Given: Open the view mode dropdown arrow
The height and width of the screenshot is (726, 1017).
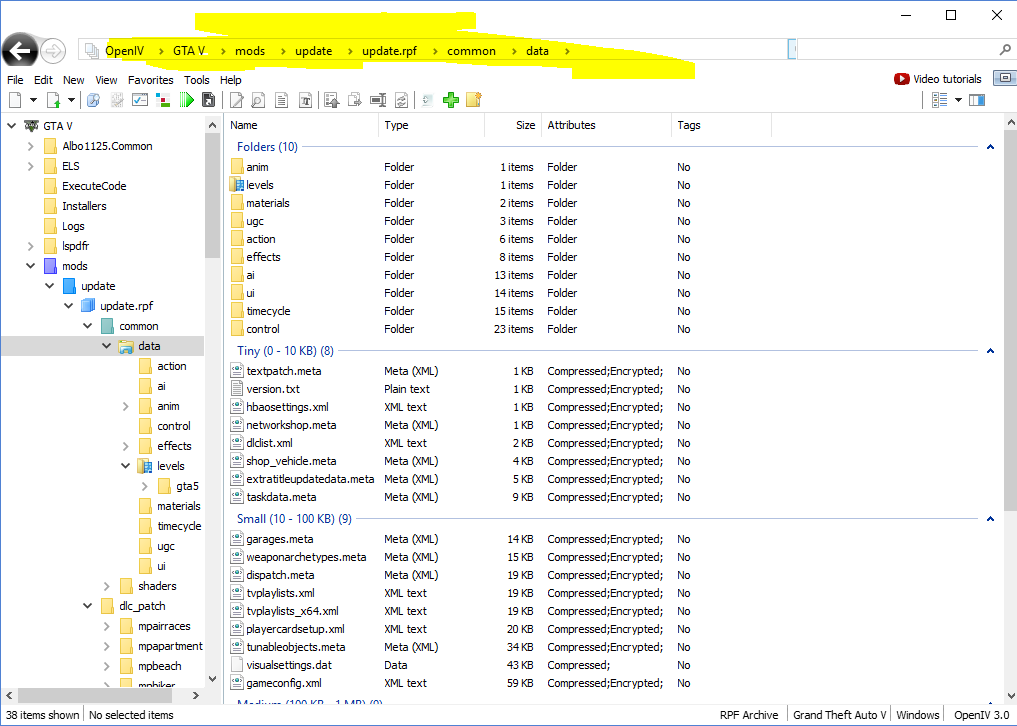Looking at the screenshot, I should (958, 100).
